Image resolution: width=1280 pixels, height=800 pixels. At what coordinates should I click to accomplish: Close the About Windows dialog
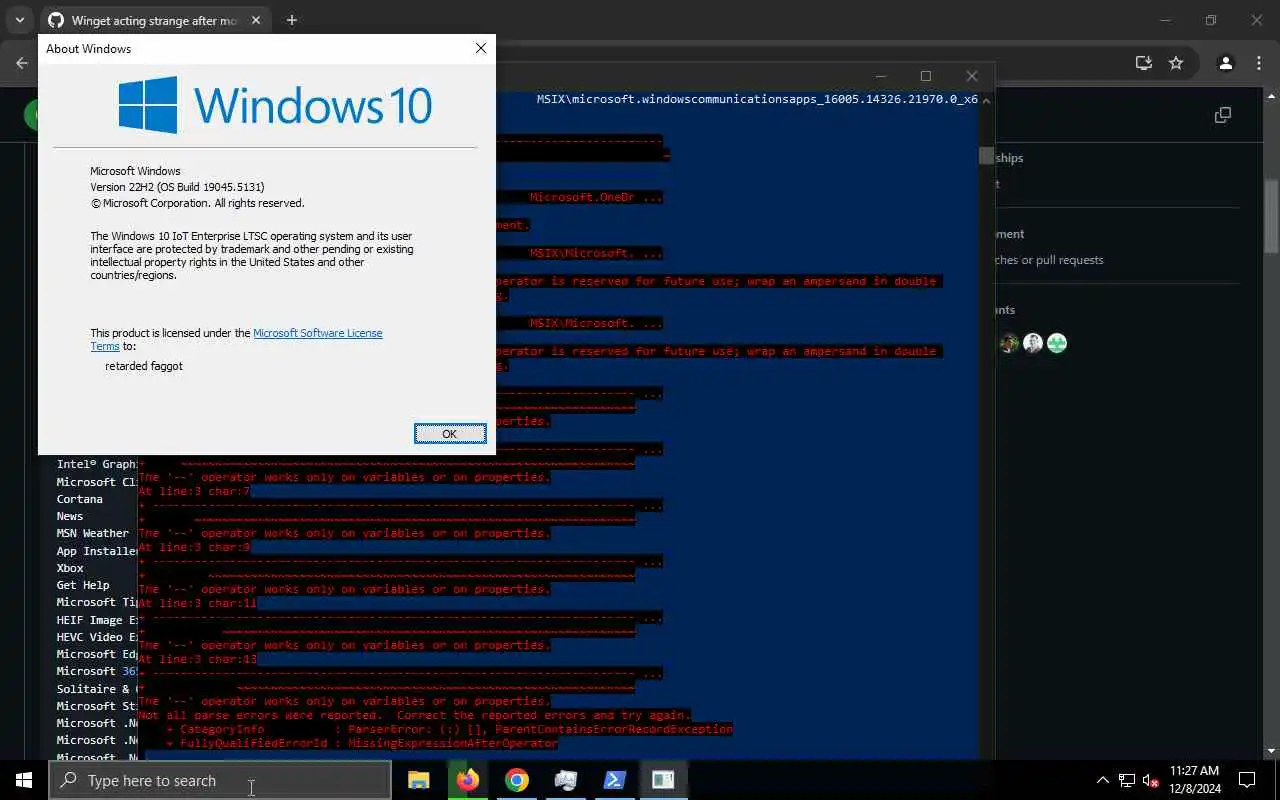(481, 48)
